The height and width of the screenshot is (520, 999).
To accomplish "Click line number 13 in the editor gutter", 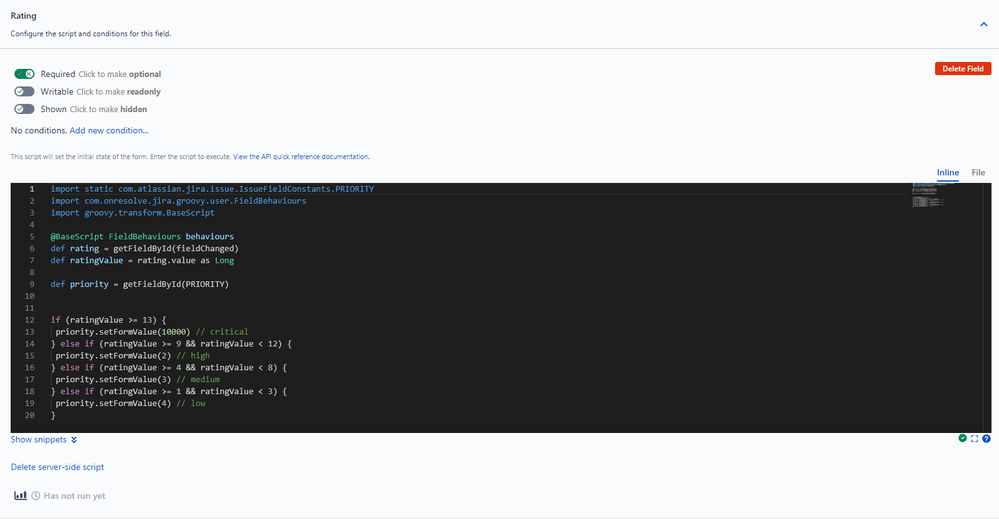I will pyautogui.click(x=31, y=331).
